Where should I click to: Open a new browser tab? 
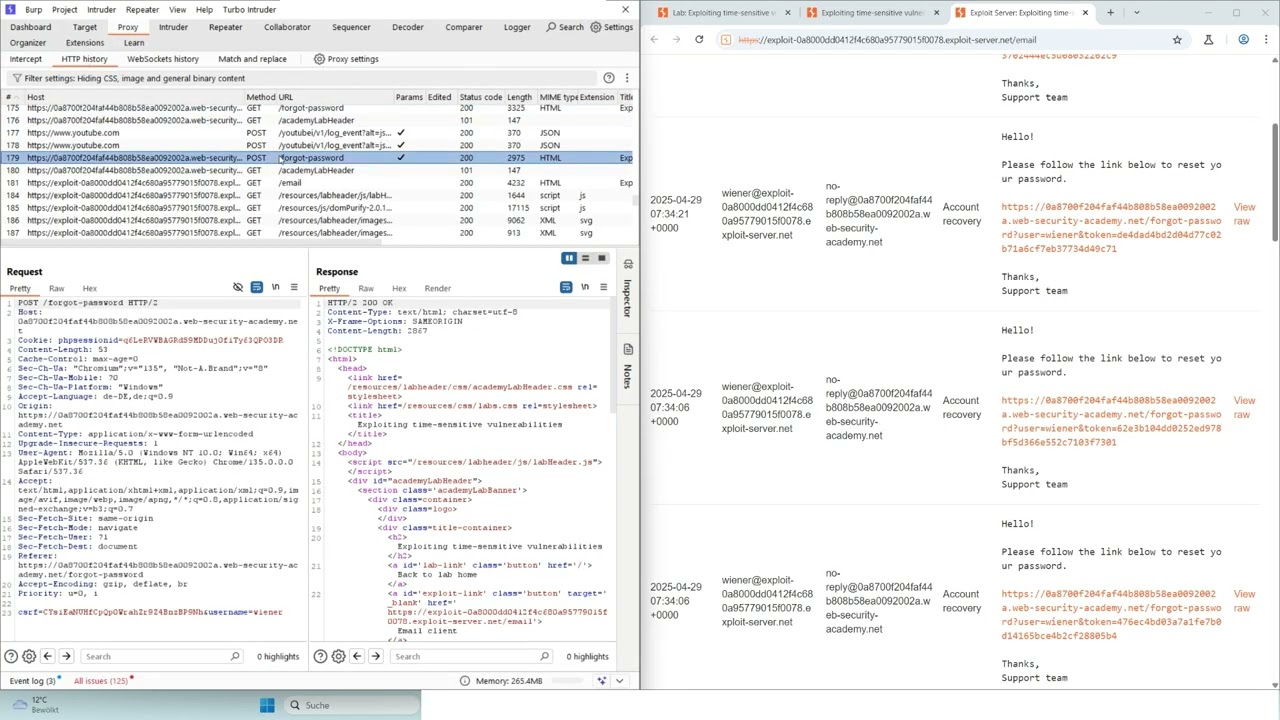point(1110,13)
